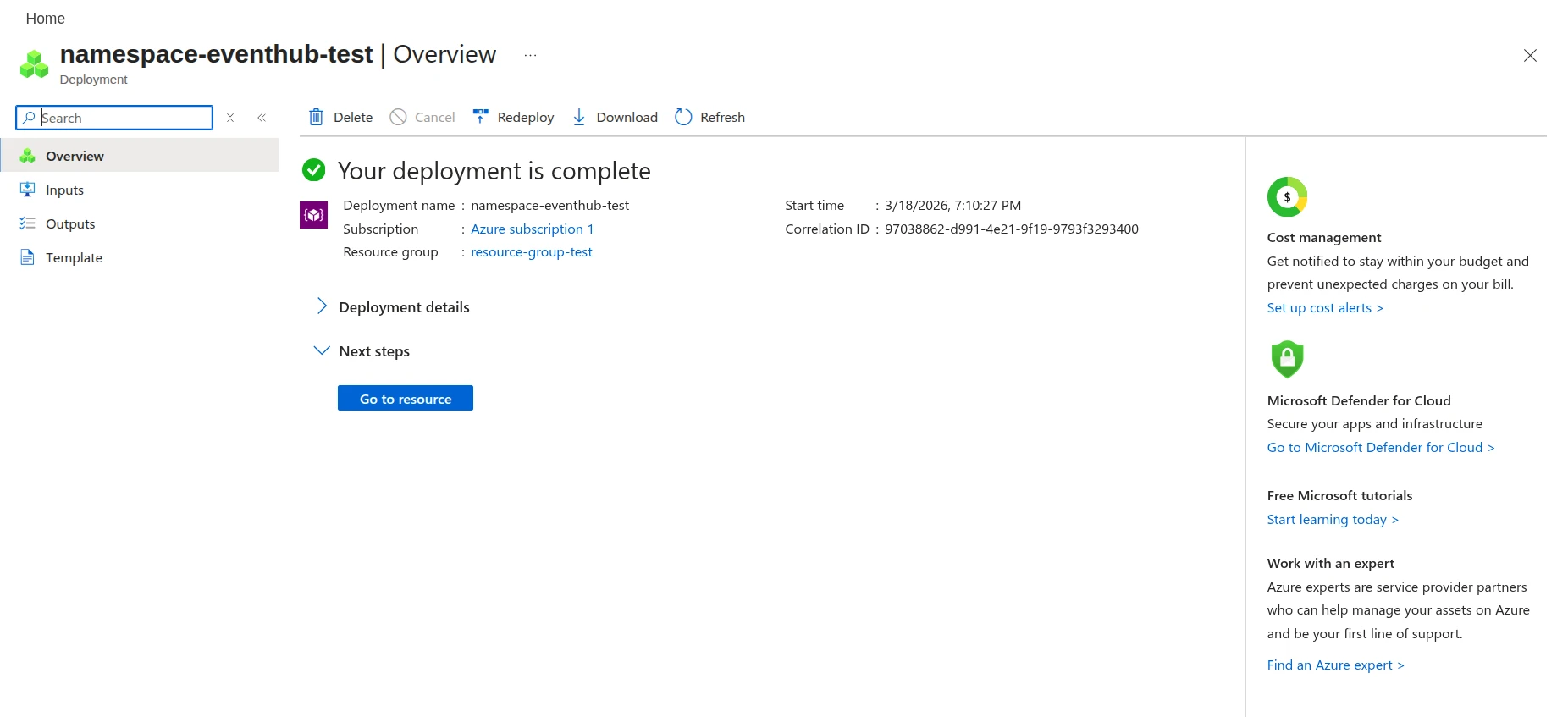Open the Azure subscription 1 link
This screenshot has height=717, width=1568.
pos(532,229)
